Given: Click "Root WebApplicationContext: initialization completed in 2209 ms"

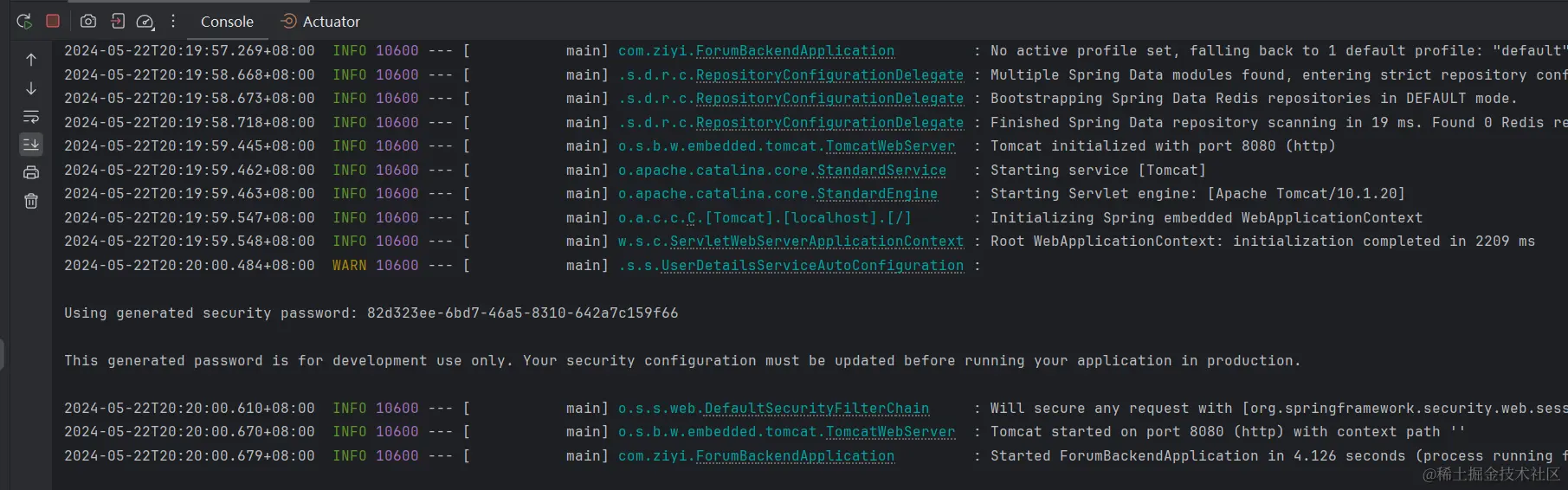Looking at the screenshot, I should (x=1262, y=242).
